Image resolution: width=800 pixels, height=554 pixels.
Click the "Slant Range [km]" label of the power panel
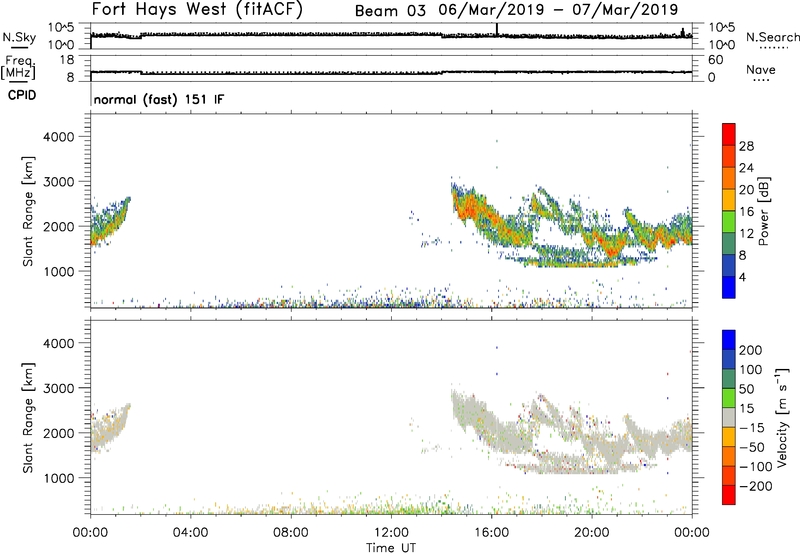tap(28, 211)
